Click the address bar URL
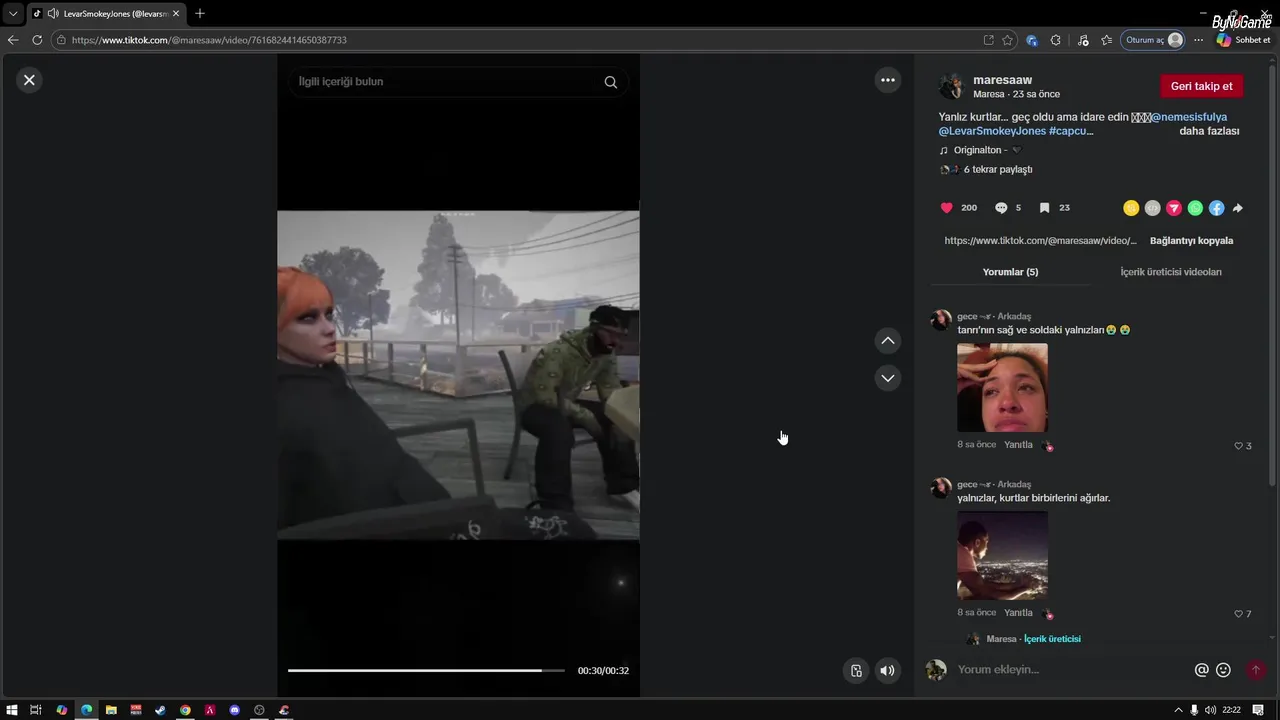1280x720 pixels. (209, 40)
